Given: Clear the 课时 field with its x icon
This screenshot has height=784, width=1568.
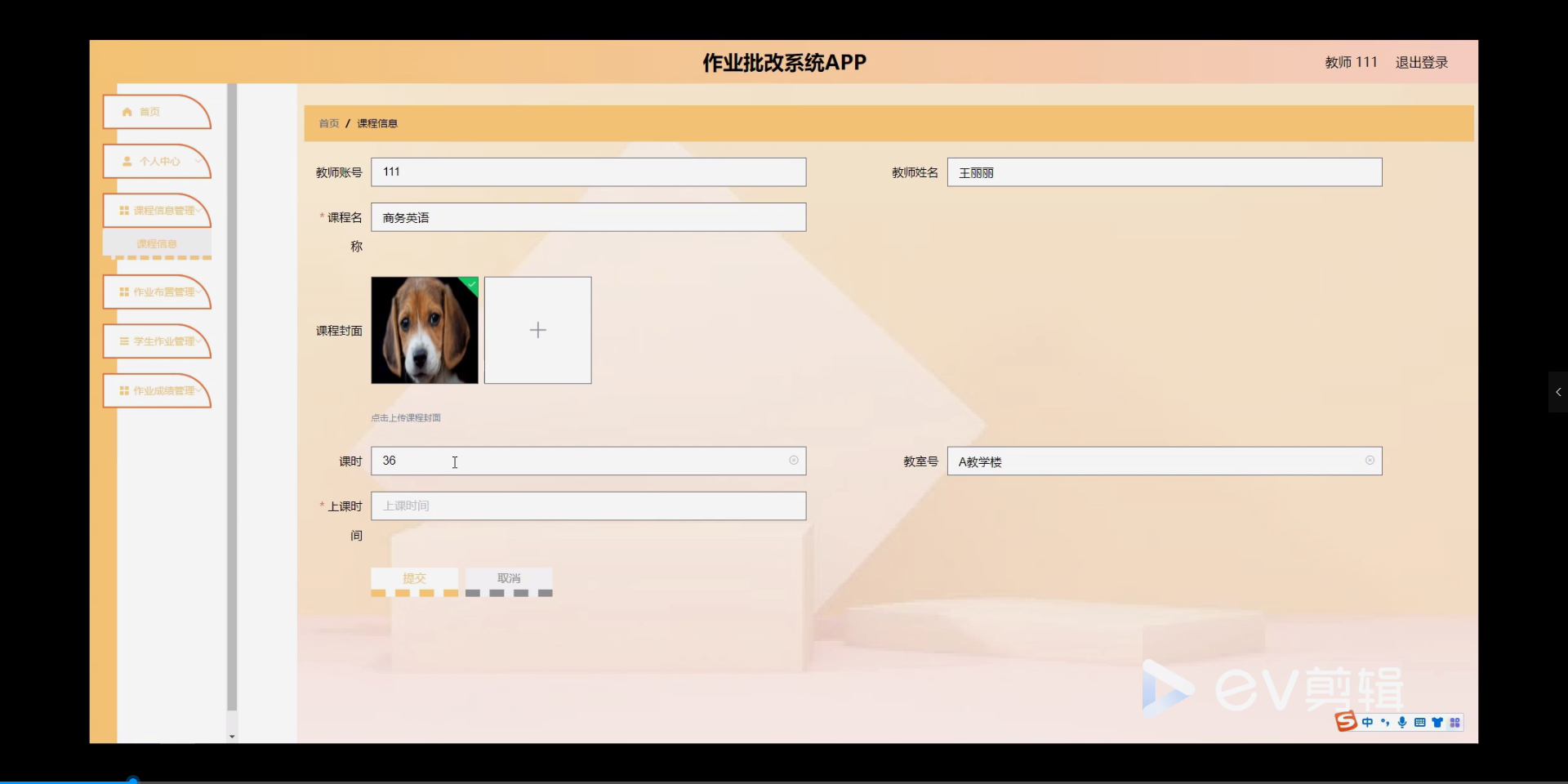Looking at the screenshot, I should tap(793, 461).
